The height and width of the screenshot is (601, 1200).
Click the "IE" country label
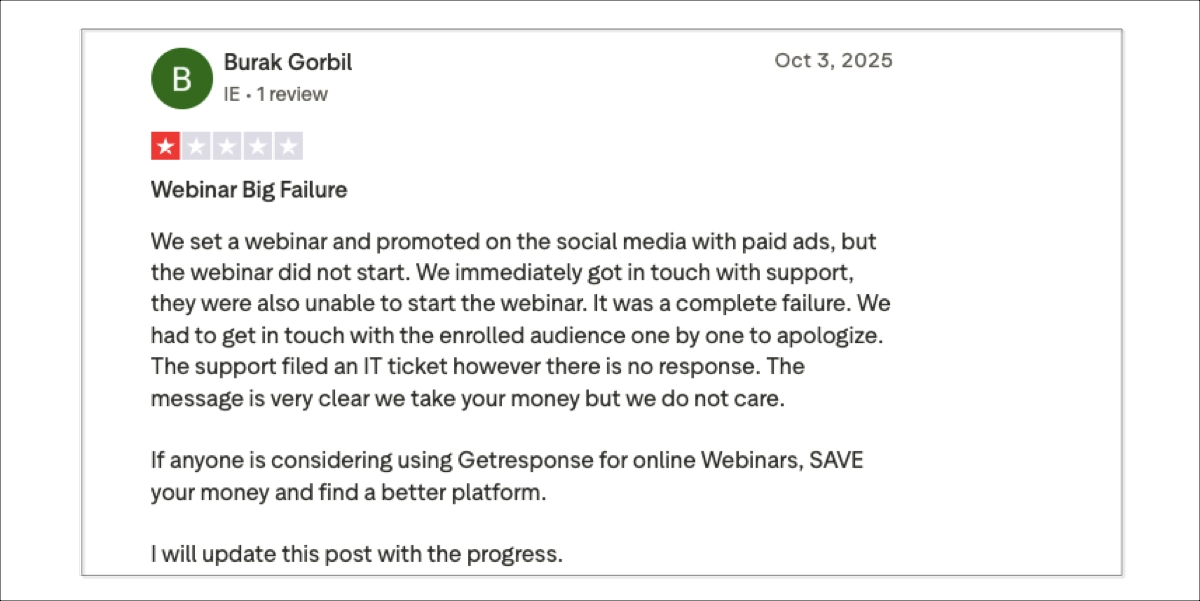coord(233,95)
